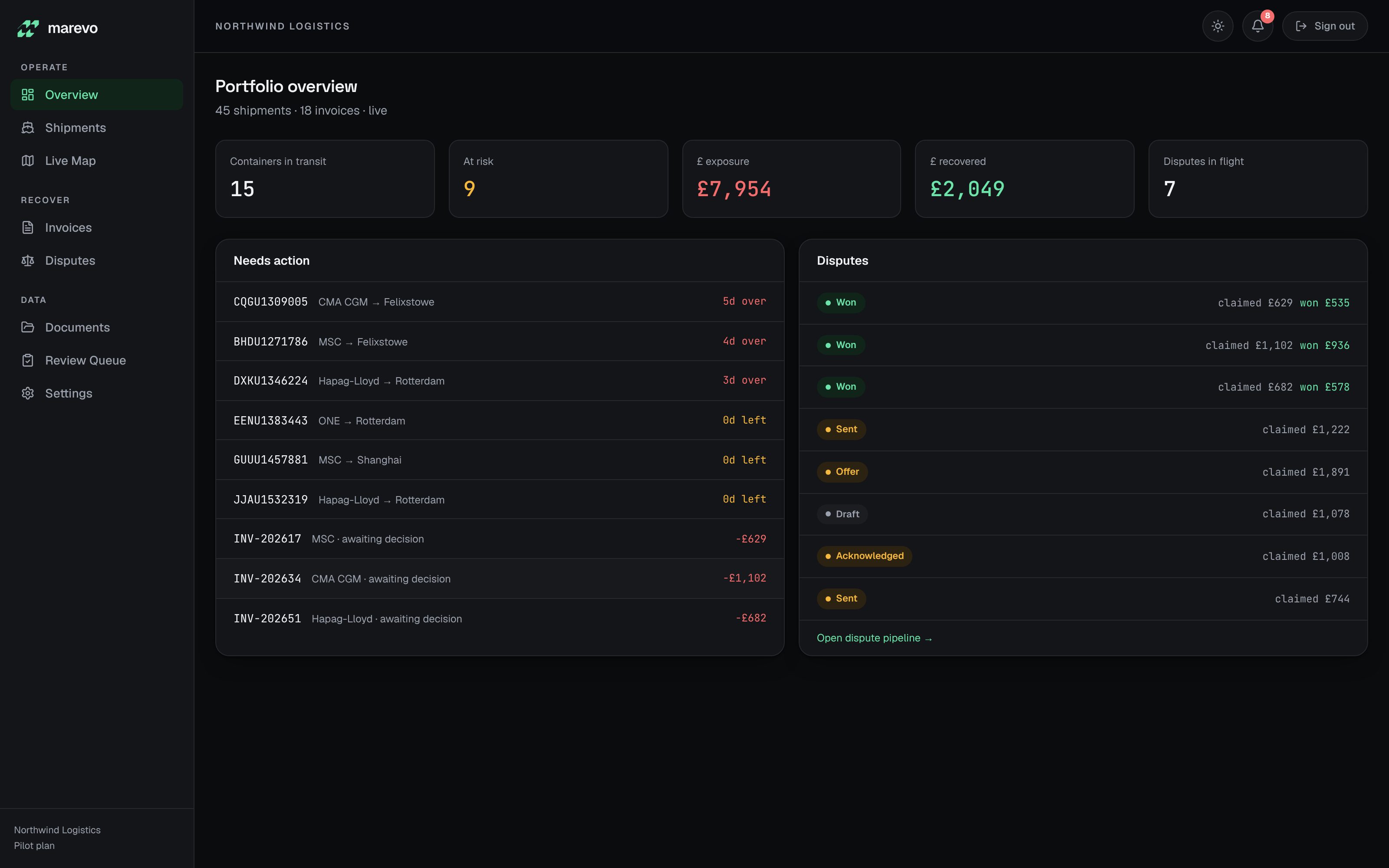The height and width of the screenshot is (868, 1389).
Task: Follow the Open dispute pipeline link
Action: 874,638
